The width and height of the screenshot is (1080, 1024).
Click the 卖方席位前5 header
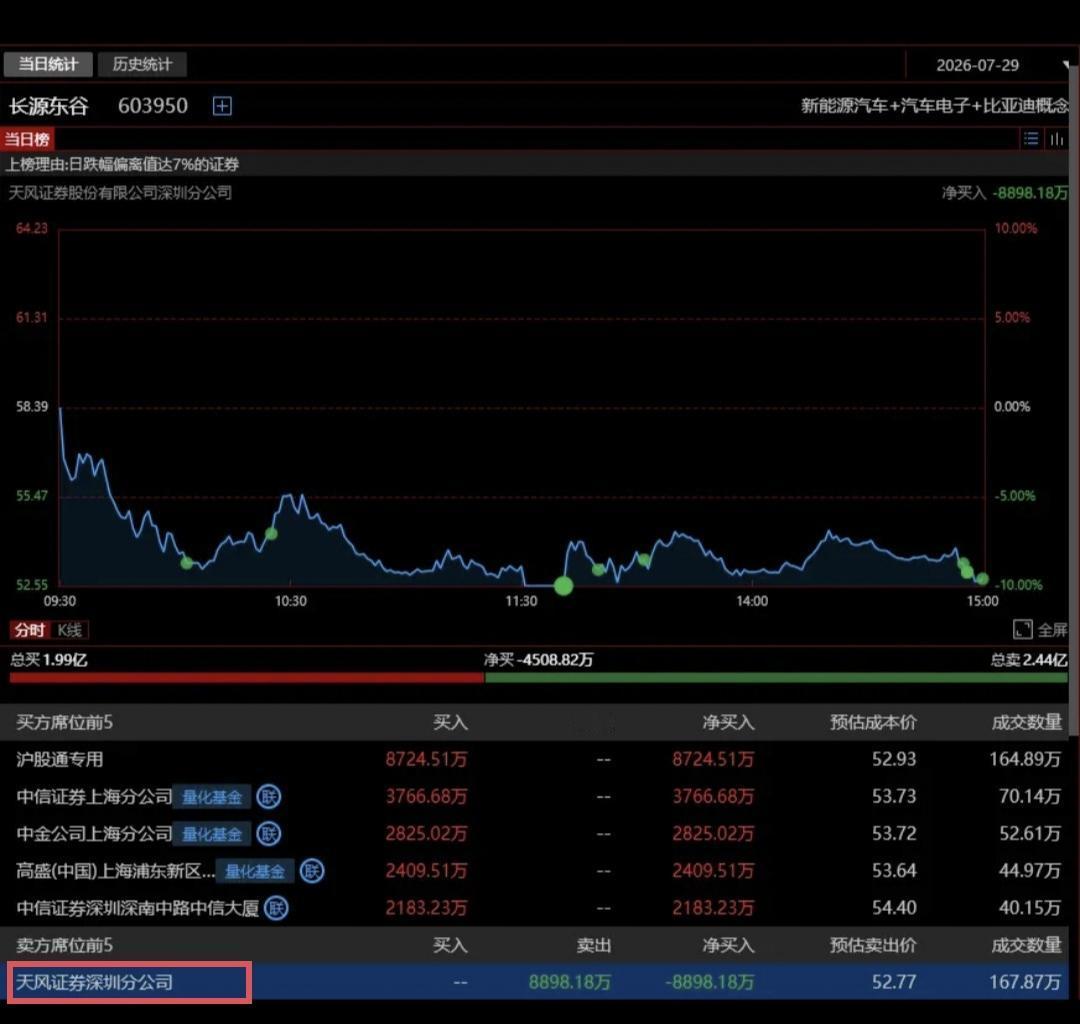(64, 945)
